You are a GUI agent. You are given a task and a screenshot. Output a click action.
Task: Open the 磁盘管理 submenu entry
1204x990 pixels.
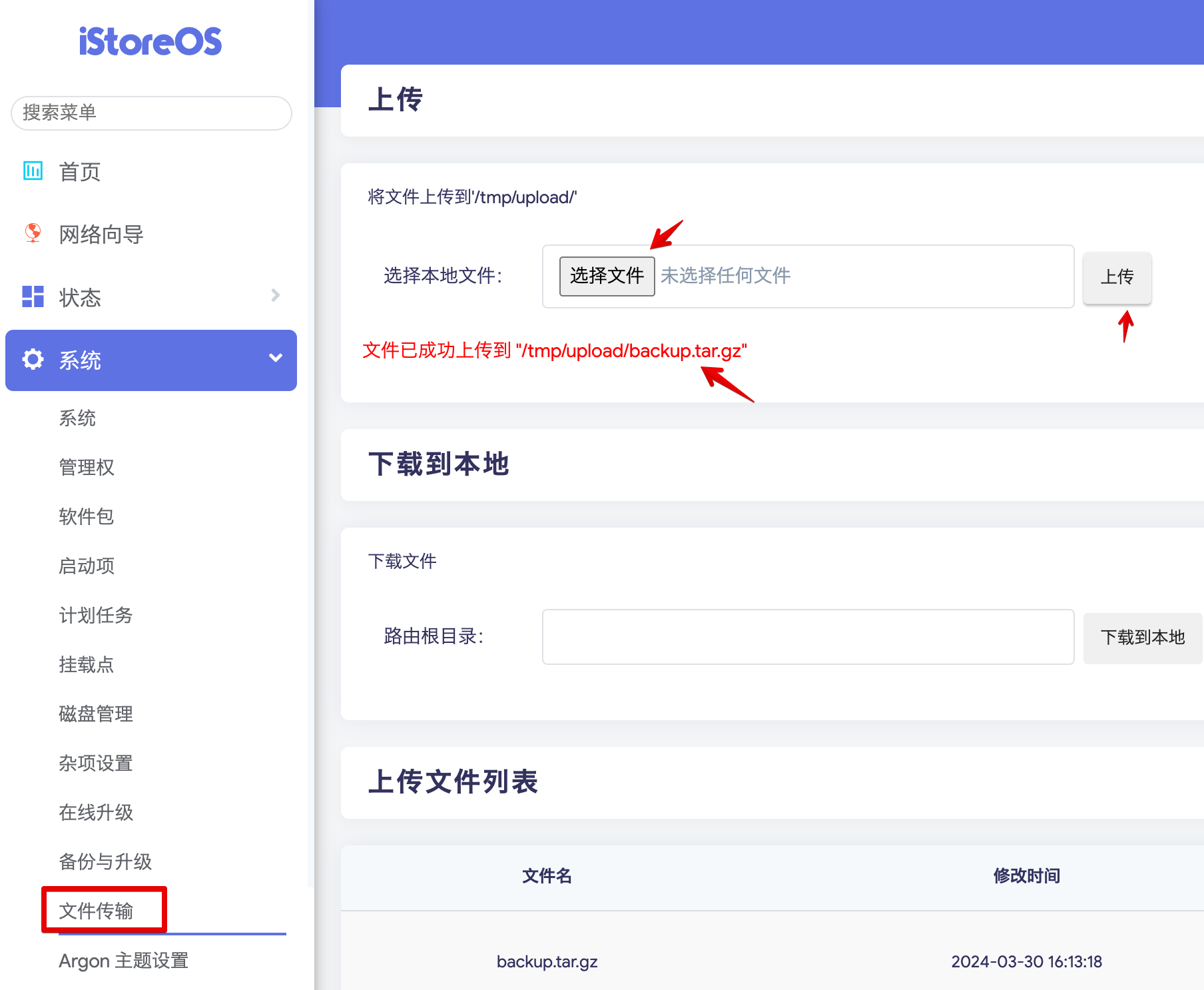coord(96,714)
